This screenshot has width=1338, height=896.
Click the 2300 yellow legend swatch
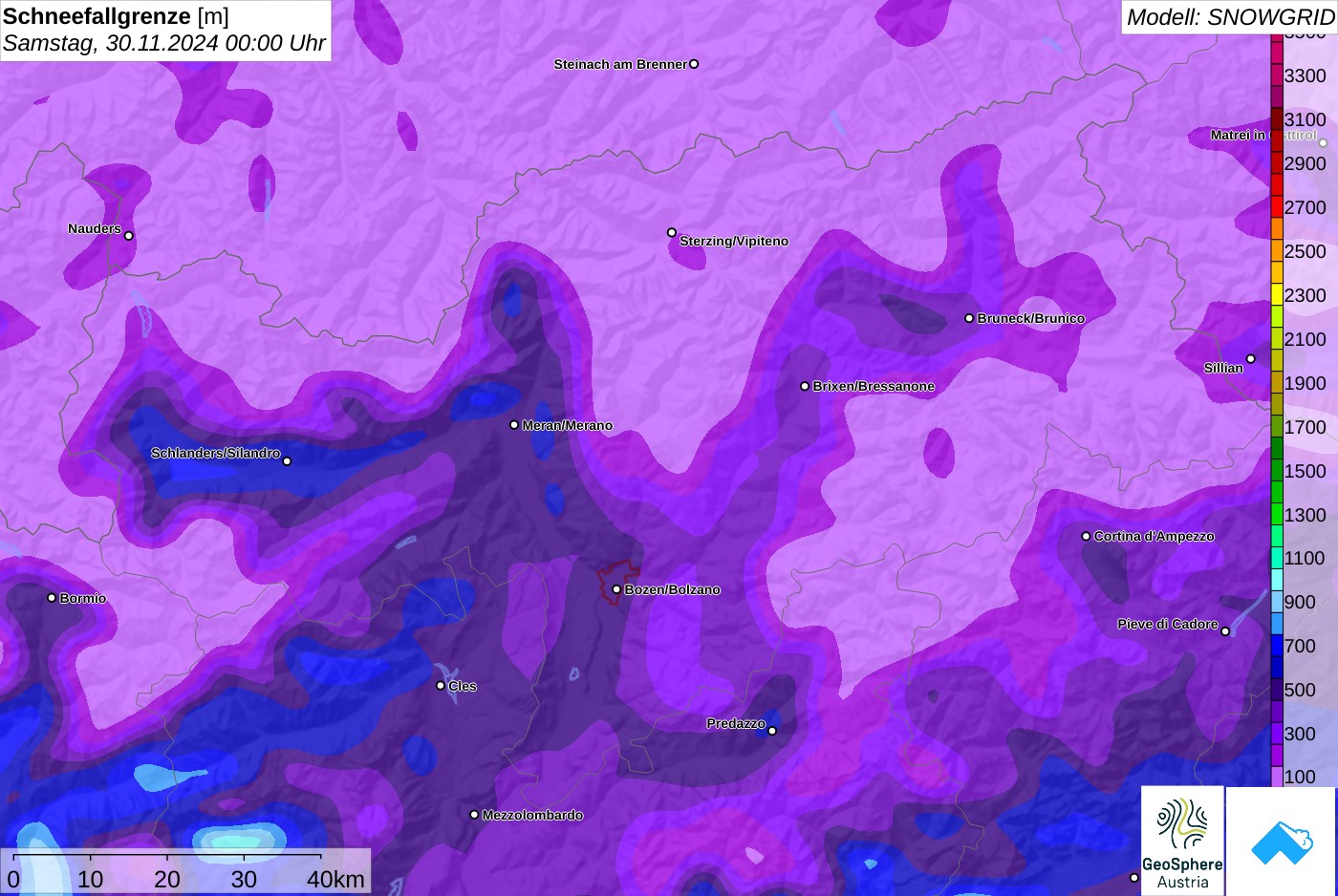coord(1277,295)
